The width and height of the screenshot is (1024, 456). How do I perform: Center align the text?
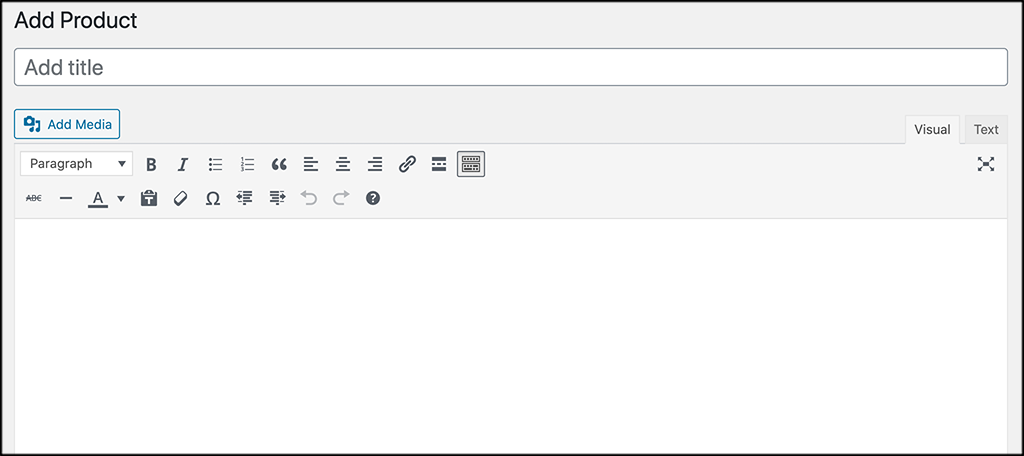click(343, 165)
